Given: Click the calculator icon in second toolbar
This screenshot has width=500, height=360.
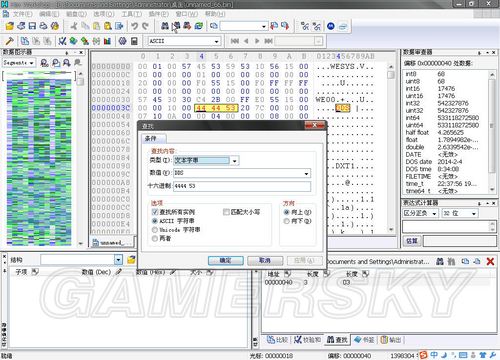Looking at the screenshot, I should [134, 41].
